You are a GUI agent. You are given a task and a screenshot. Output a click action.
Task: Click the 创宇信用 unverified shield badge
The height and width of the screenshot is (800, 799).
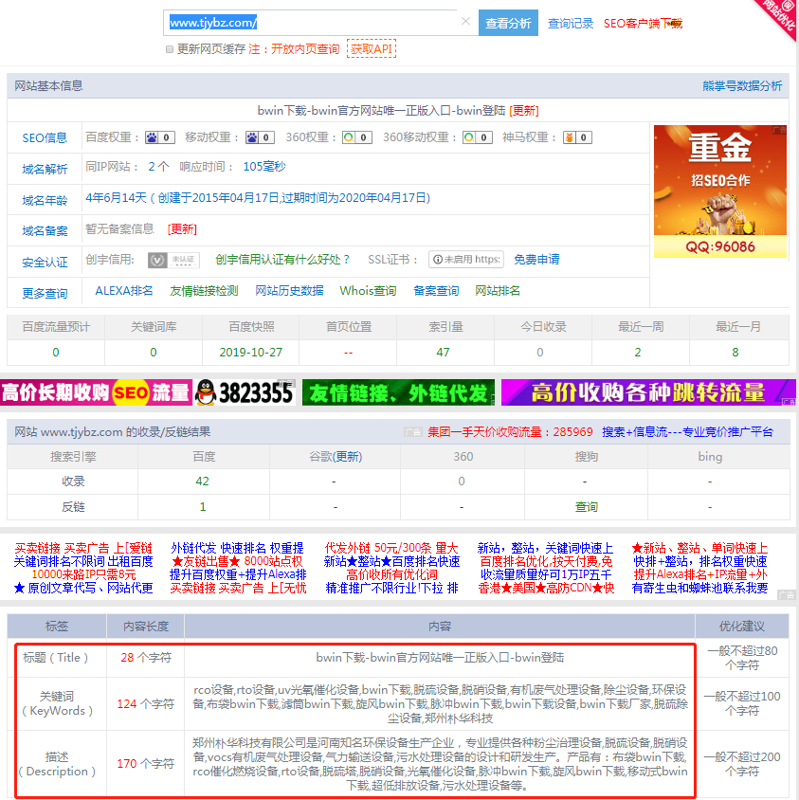(173, 260)
